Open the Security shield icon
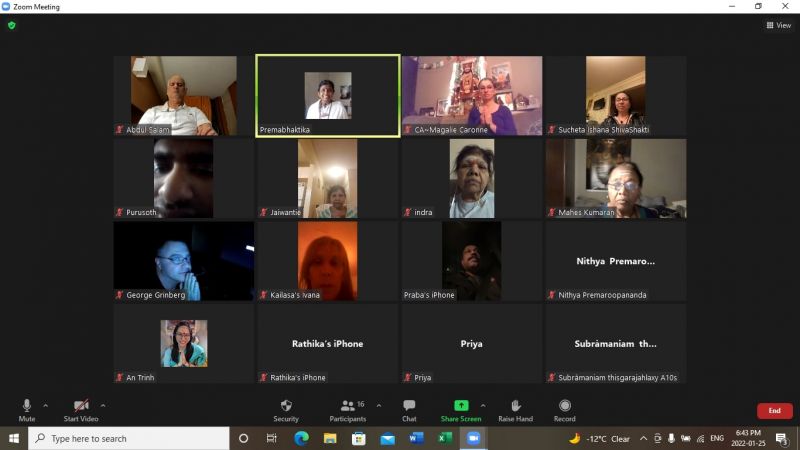The width and height of the screenshot is (800, 450). [286, 406]
